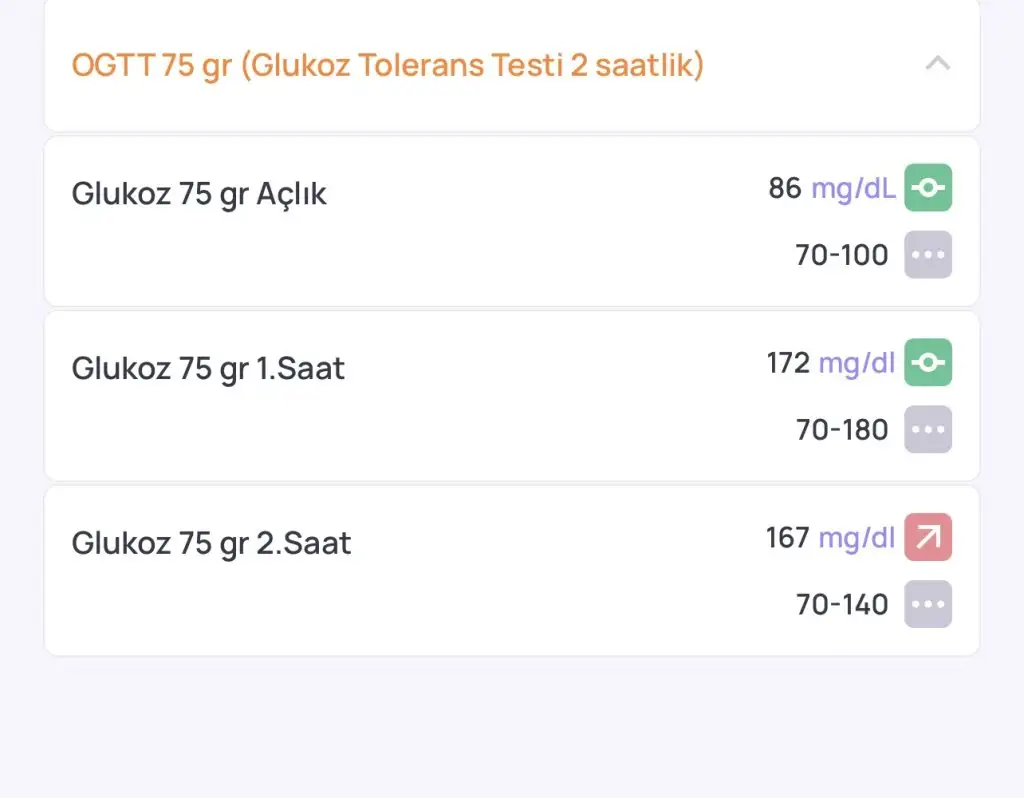Click the 70-140 reference range
The height and width of the screenshot is (798, 1024).
tap(842, 604)
